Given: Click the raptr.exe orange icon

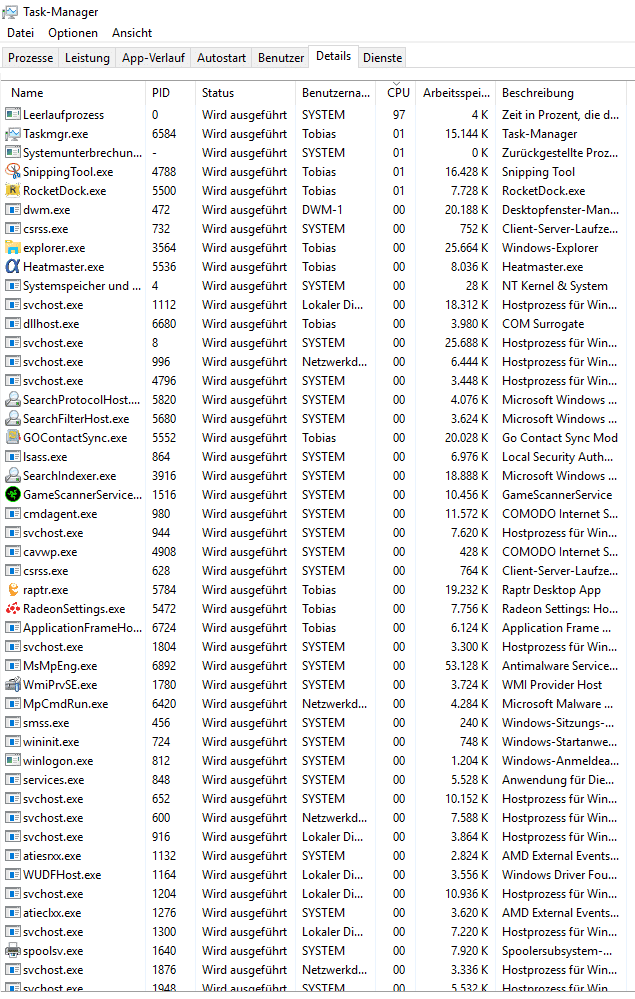Looking at the screenshot, I should tap(13, 590).
